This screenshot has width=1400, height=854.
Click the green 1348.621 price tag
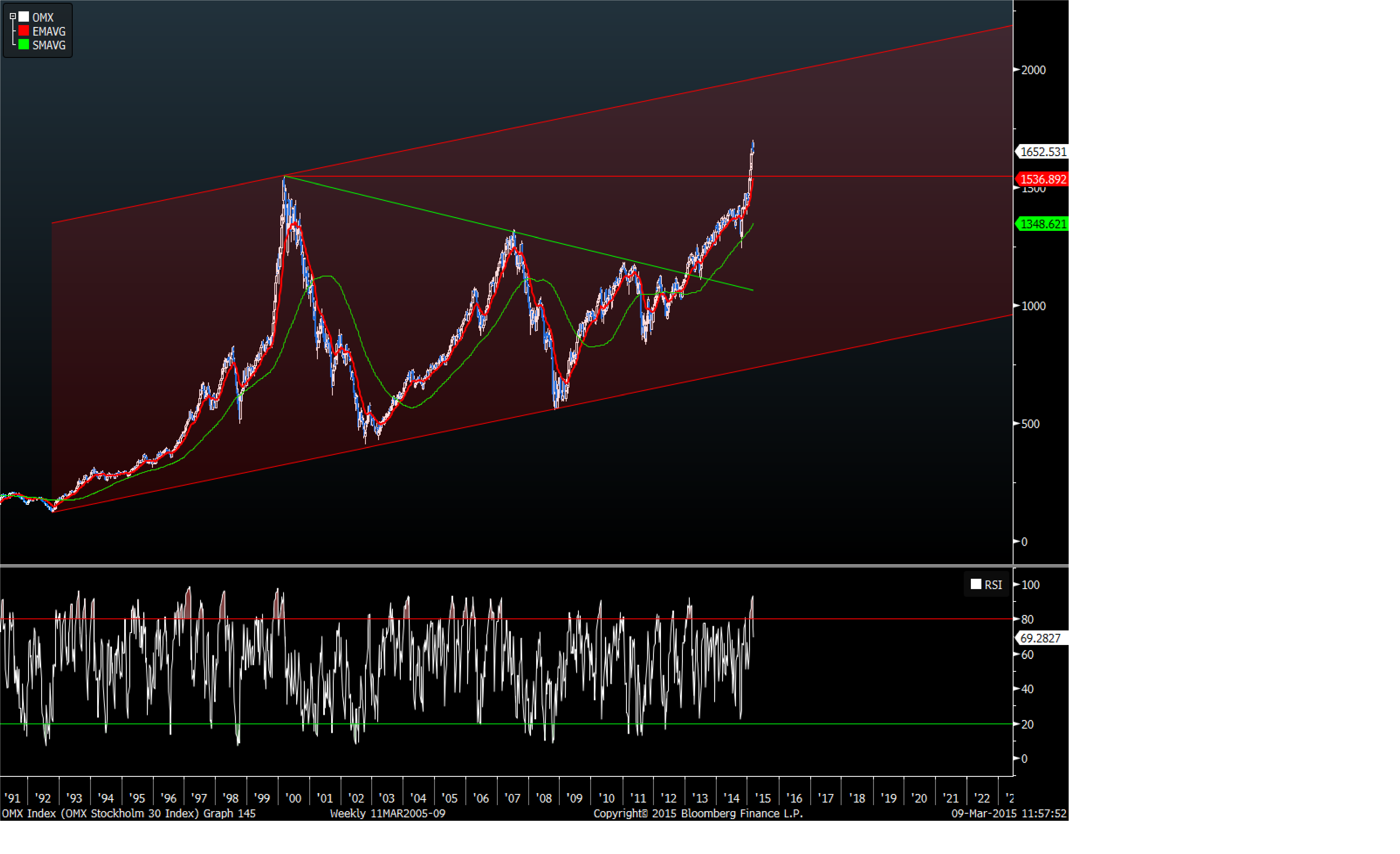[1043, 224]
